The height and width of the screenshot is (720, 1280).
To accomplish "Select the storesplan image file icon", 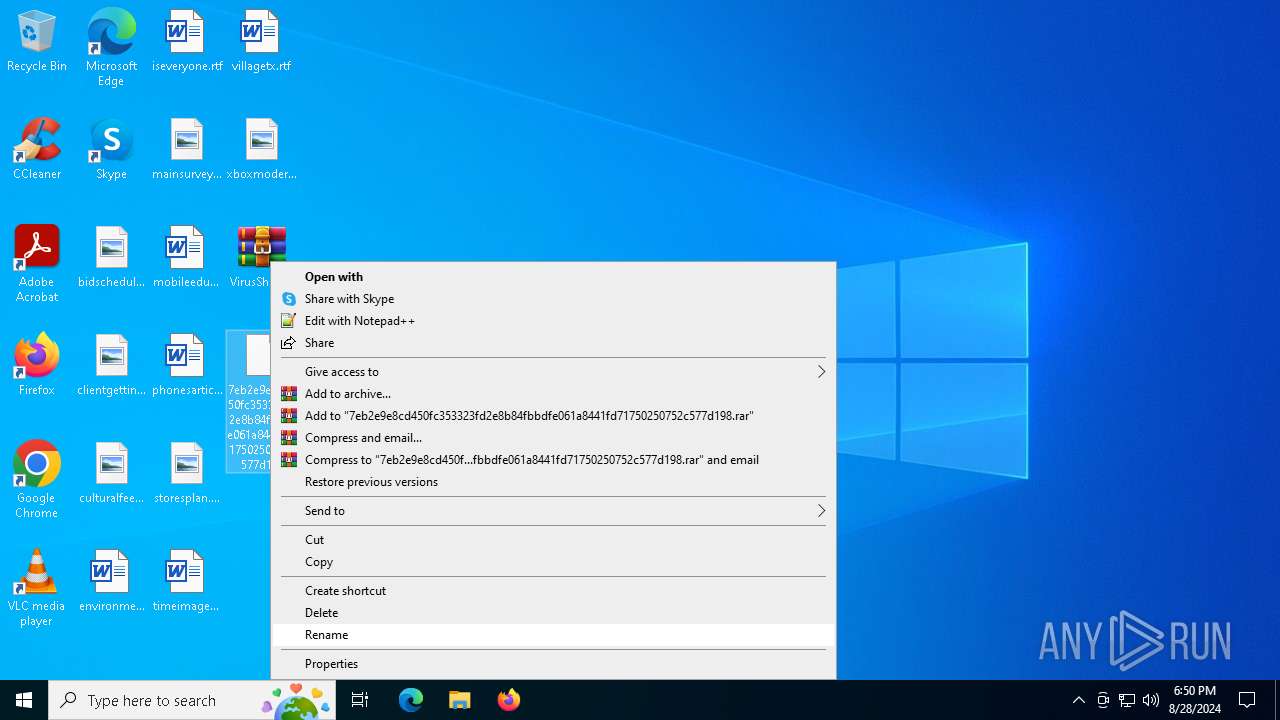I will point(187,474).
